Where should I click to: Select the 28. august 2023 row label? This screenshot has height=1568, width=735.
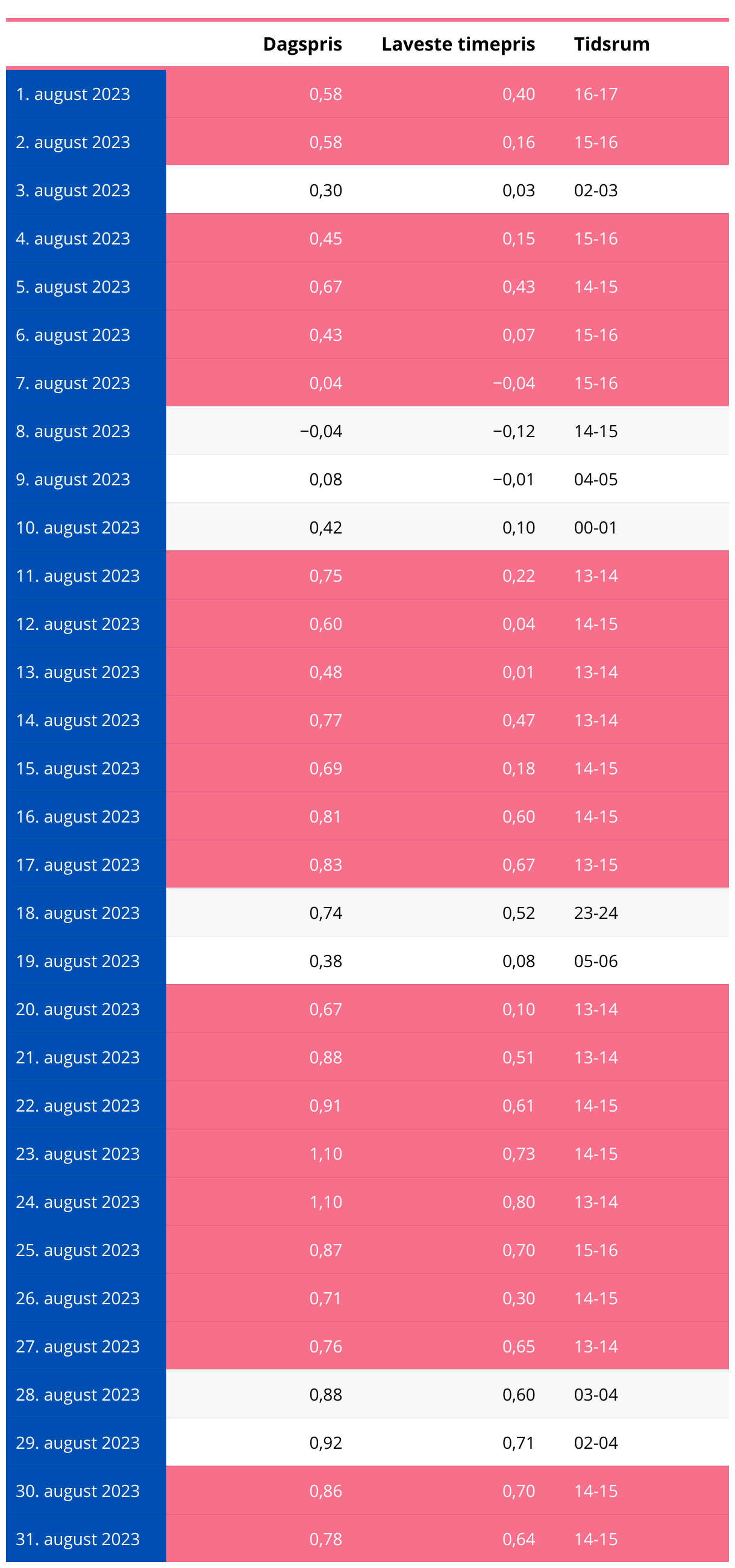click(x=78, y=1395)
